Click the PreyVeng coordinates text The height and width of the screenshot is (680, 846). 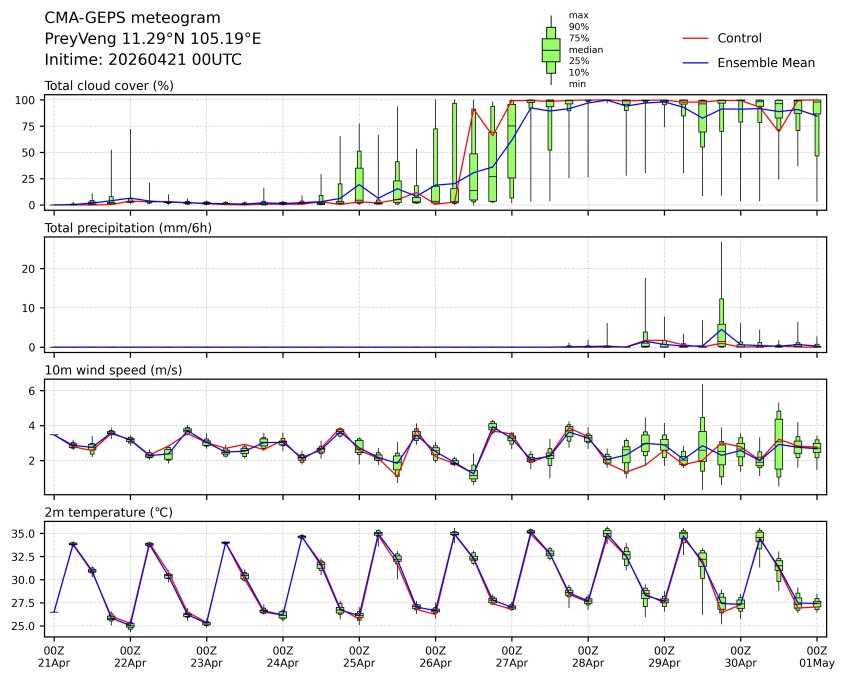click(x=153, y=39)
